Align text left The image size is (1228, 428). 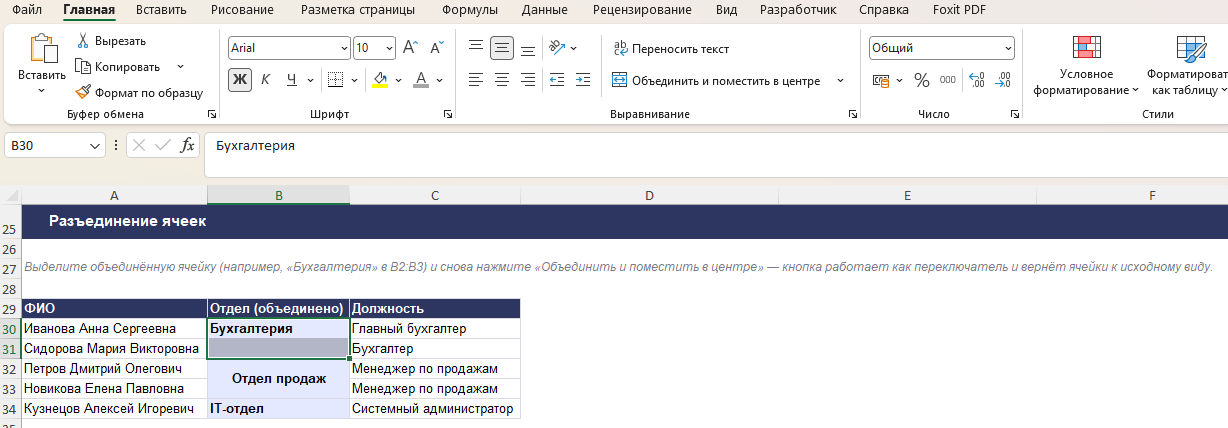[x=476, y=80]
